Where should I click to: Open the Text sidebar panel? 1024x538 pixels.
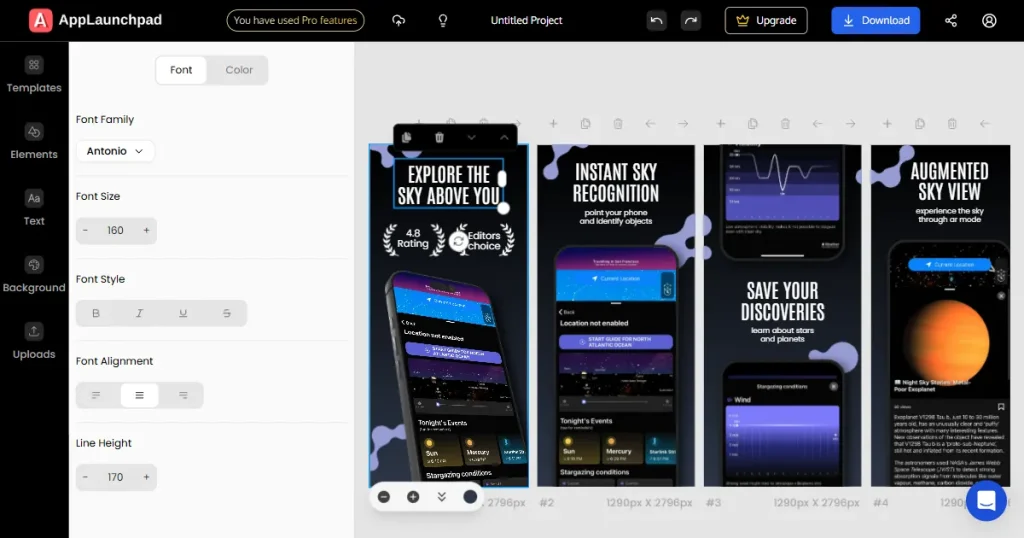[34, 208]
